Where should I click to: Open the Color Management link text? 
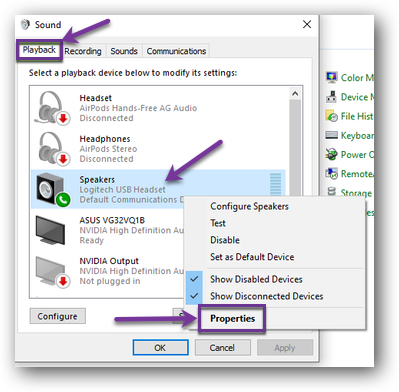pyautogui.click(x=357, y=77)
